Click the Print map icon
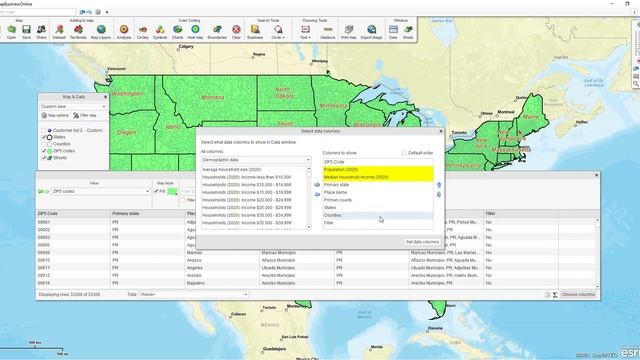640x360 pixels. click(x=349, y=32)
